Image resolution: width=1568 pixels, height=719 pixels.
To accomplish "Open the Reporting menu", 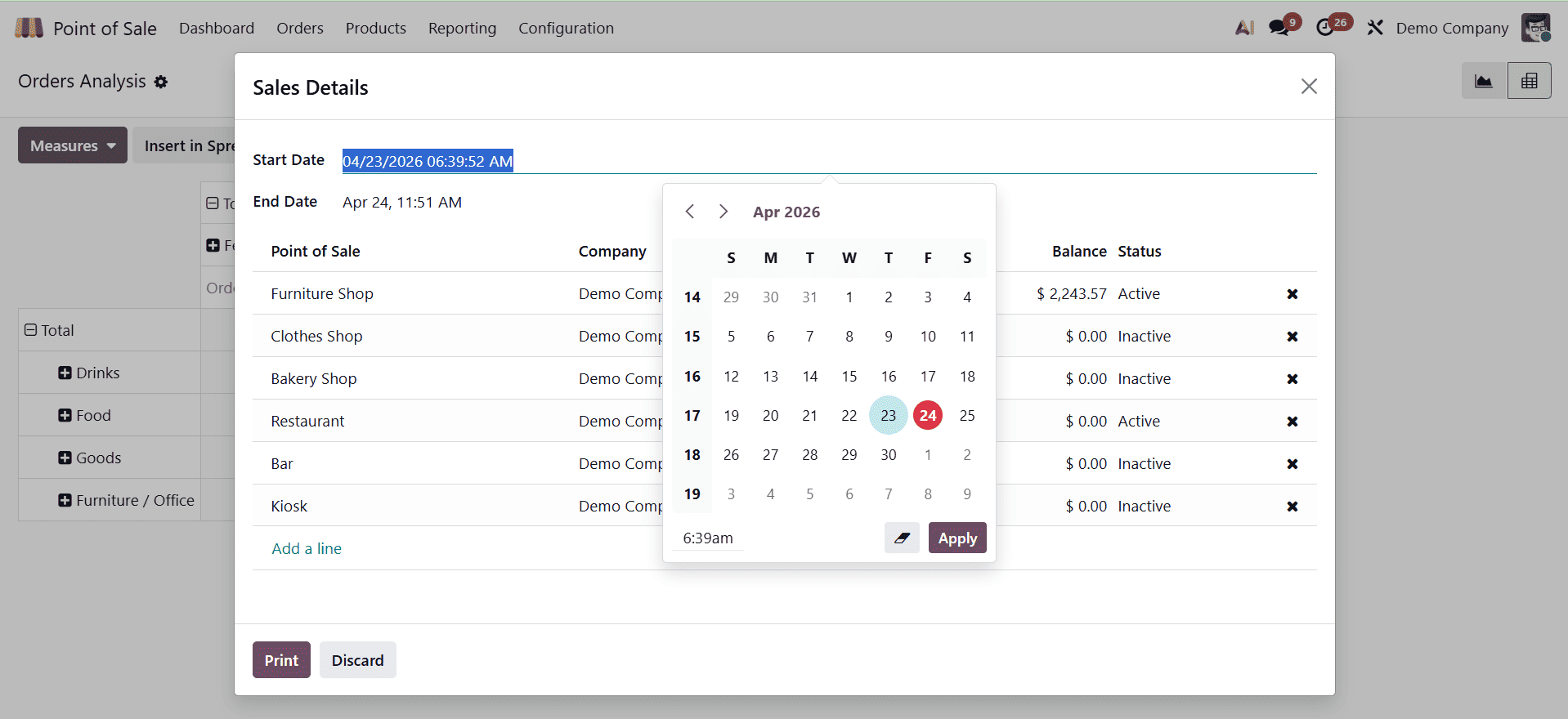I will (462, 28).
